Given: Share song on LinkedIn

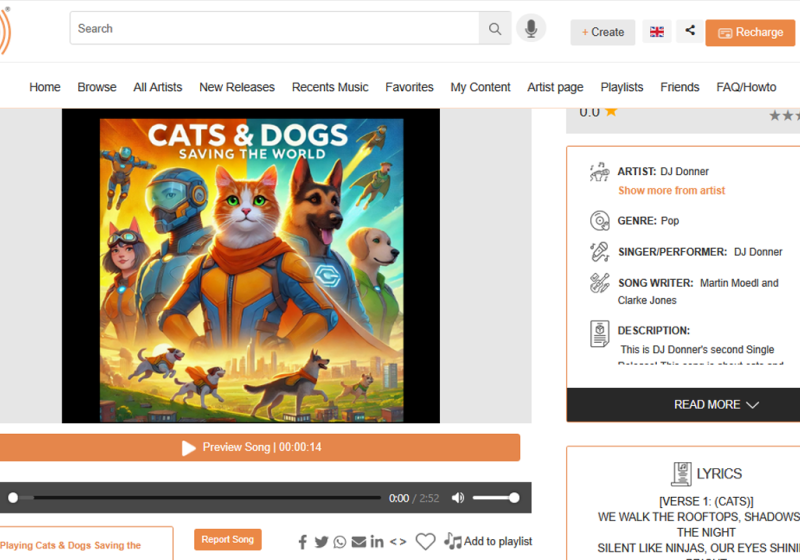Looking at the screenshot, I should click(377, 542).
